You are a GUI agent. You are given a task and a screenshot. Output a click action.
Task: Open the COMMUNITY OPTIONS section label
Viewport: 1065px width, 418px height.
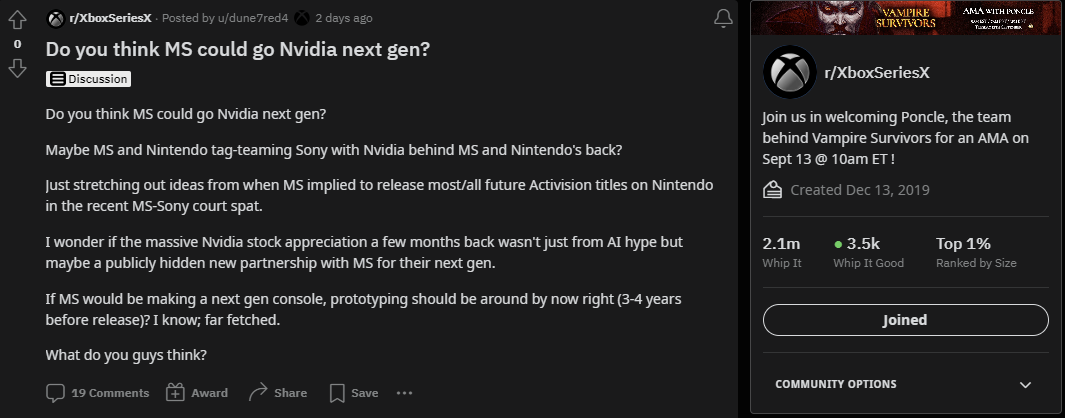pyautogui.click(x=835, y=385)
